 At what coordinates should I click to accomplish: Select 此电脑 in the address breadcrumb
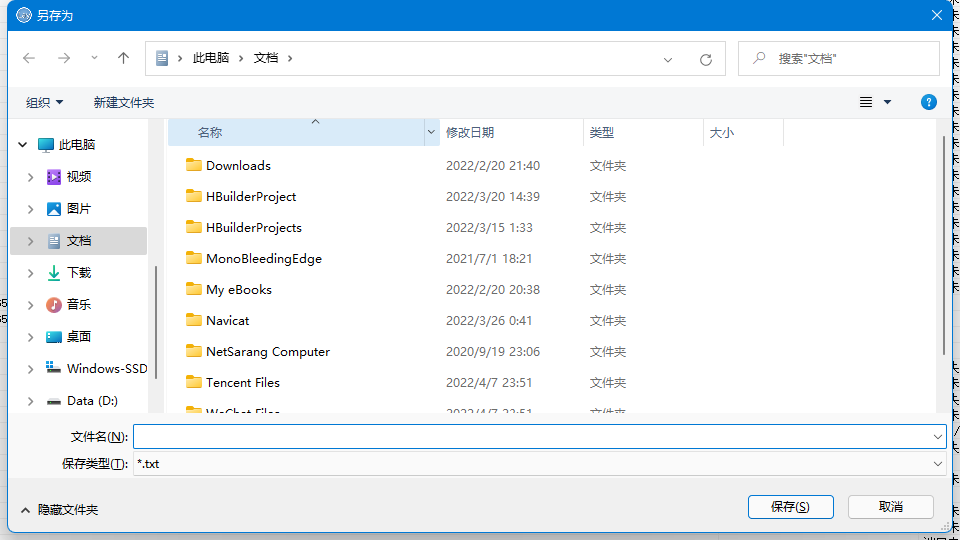(x=211, y=58)
